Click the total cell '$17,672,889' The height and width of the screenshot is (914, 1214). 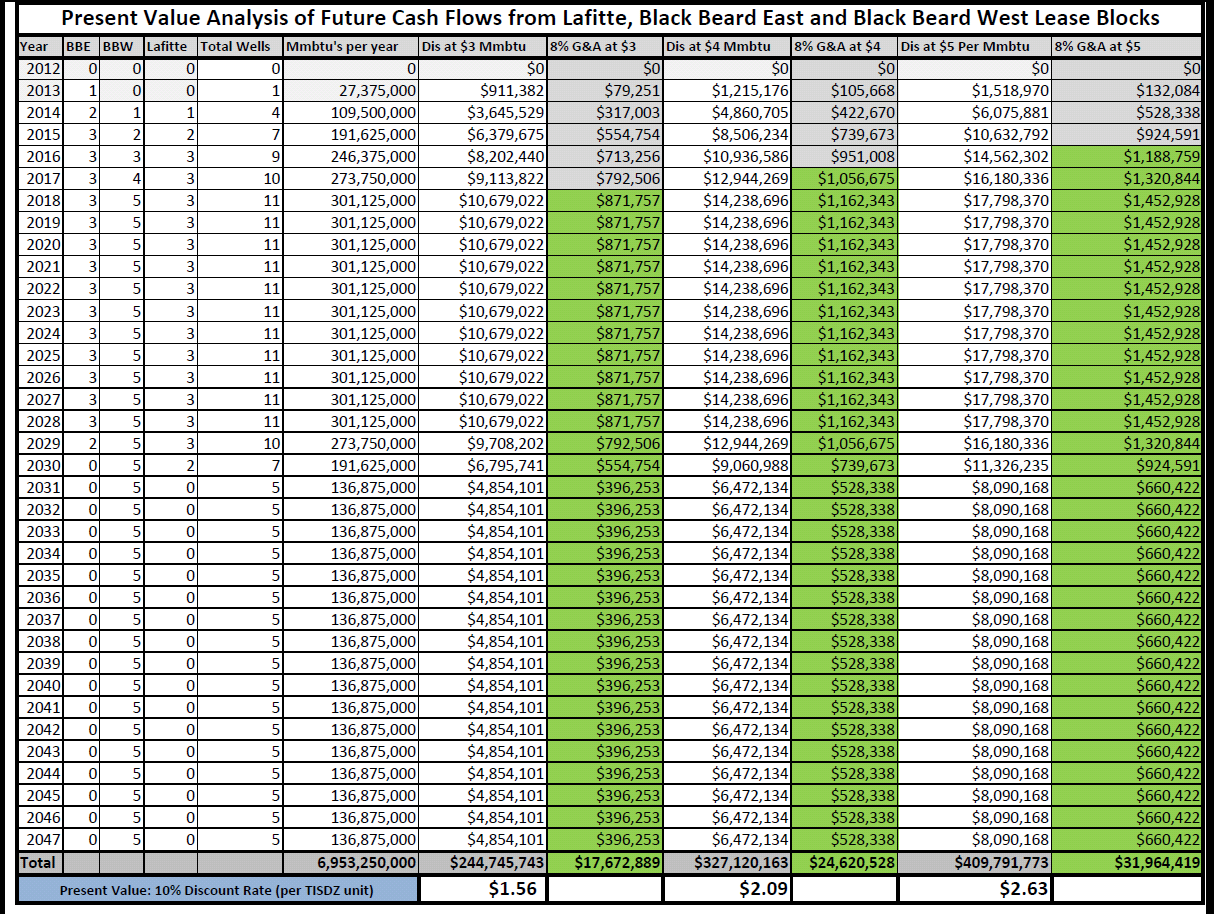click(x=605, y=862)
